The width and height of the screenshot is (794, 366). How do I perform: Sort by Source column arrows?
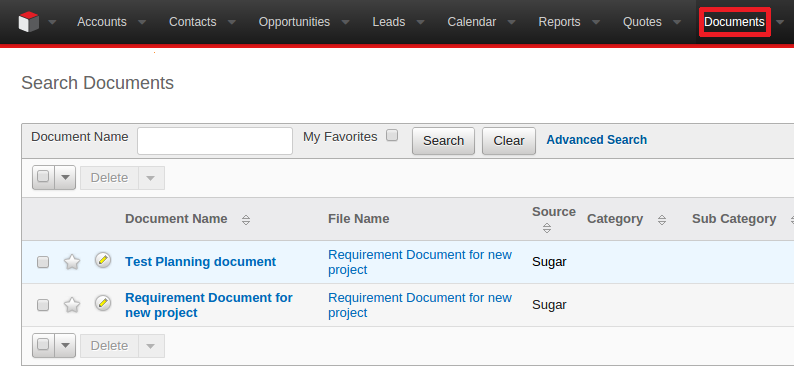tap(546, 228)
